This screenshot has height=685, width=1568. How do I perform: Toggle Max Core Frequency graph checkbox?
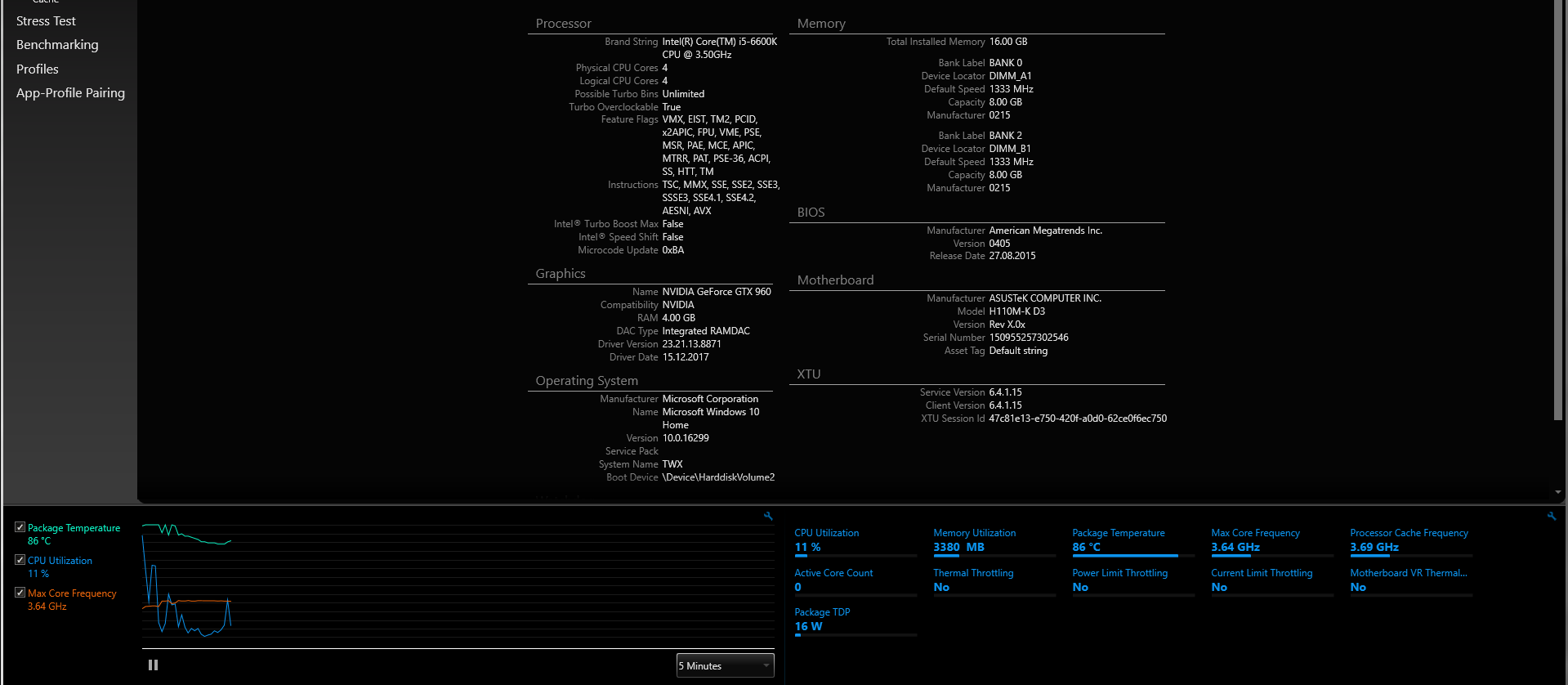pyautogui.click(x=20, y=593)
